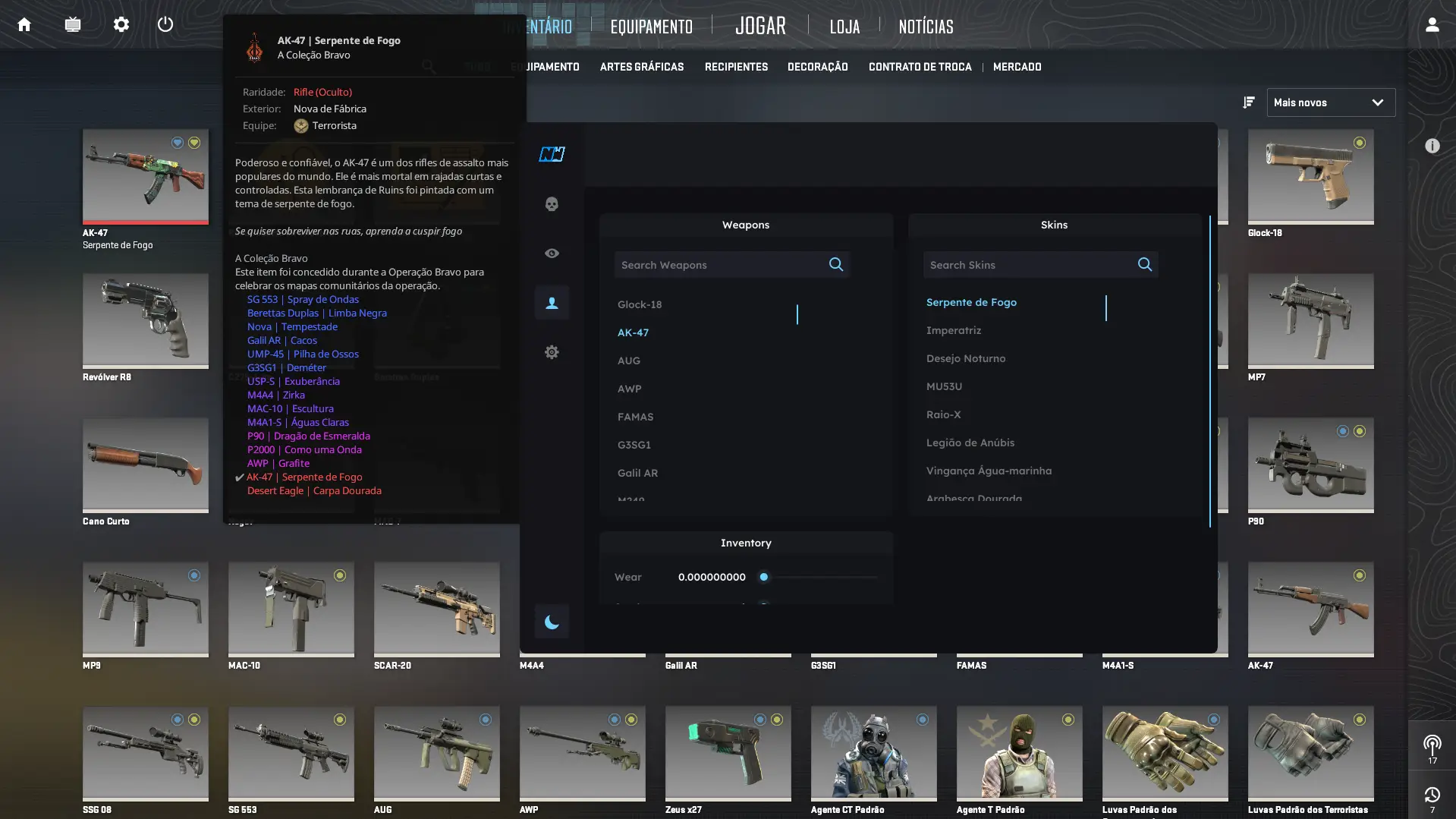
Task: Open the player profile icon
Action: (x=1432, y=24)
